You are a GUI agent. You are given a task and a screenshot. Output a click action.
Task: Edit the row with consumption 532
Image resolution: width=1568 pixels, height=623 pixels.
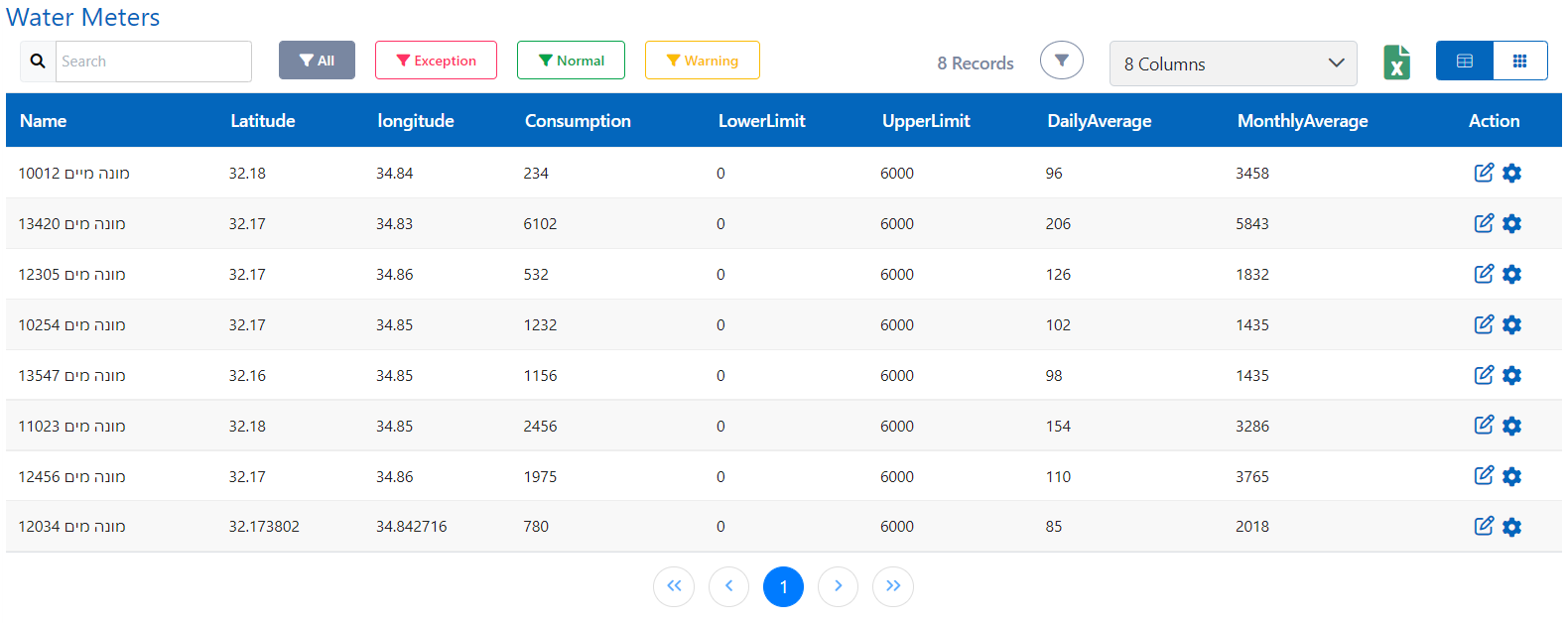point(1483,274)
